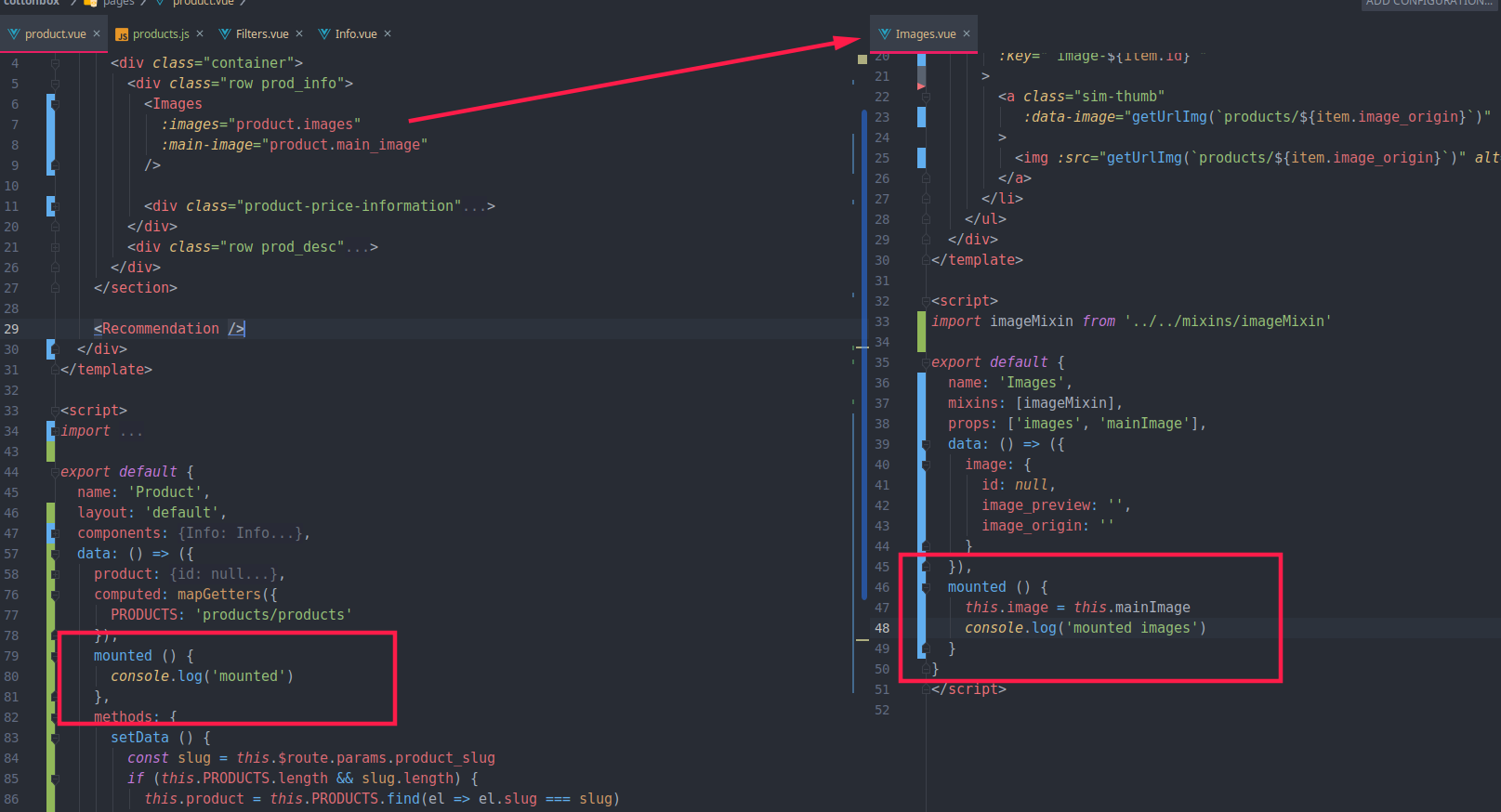Close the Images.vue tab
The image size is (1501, 812).
(x=967, y=33)
